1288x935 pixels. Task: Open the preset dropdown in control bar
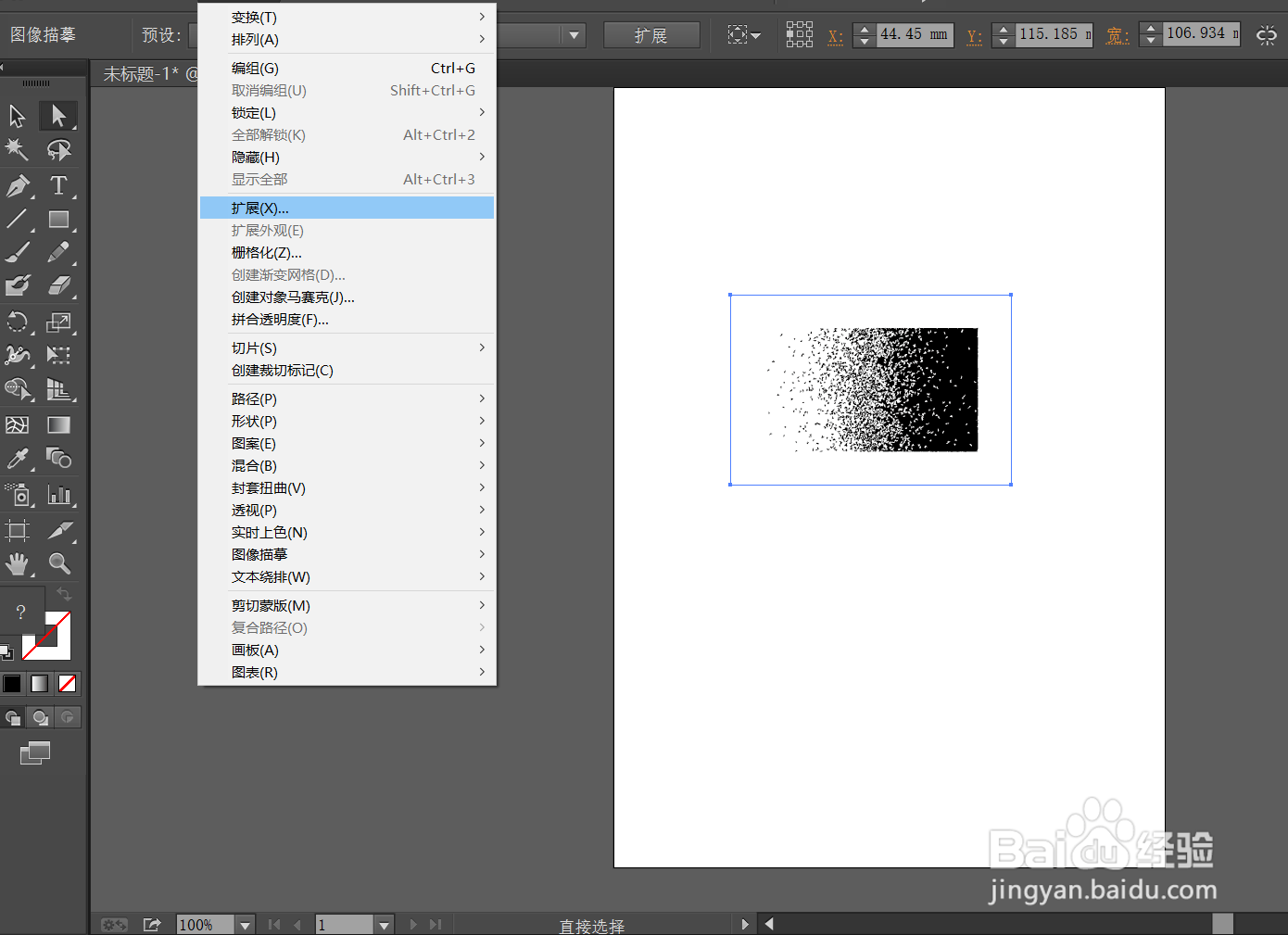click(x=575, y=35)
